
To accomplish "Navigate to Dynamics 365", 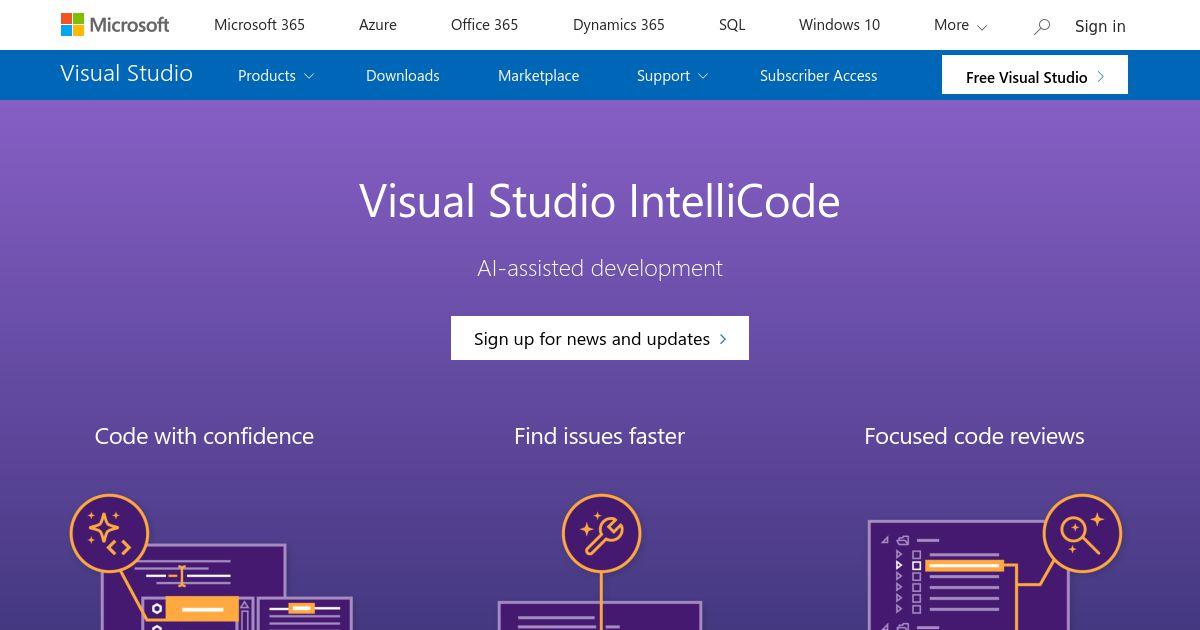I will 619,25.
